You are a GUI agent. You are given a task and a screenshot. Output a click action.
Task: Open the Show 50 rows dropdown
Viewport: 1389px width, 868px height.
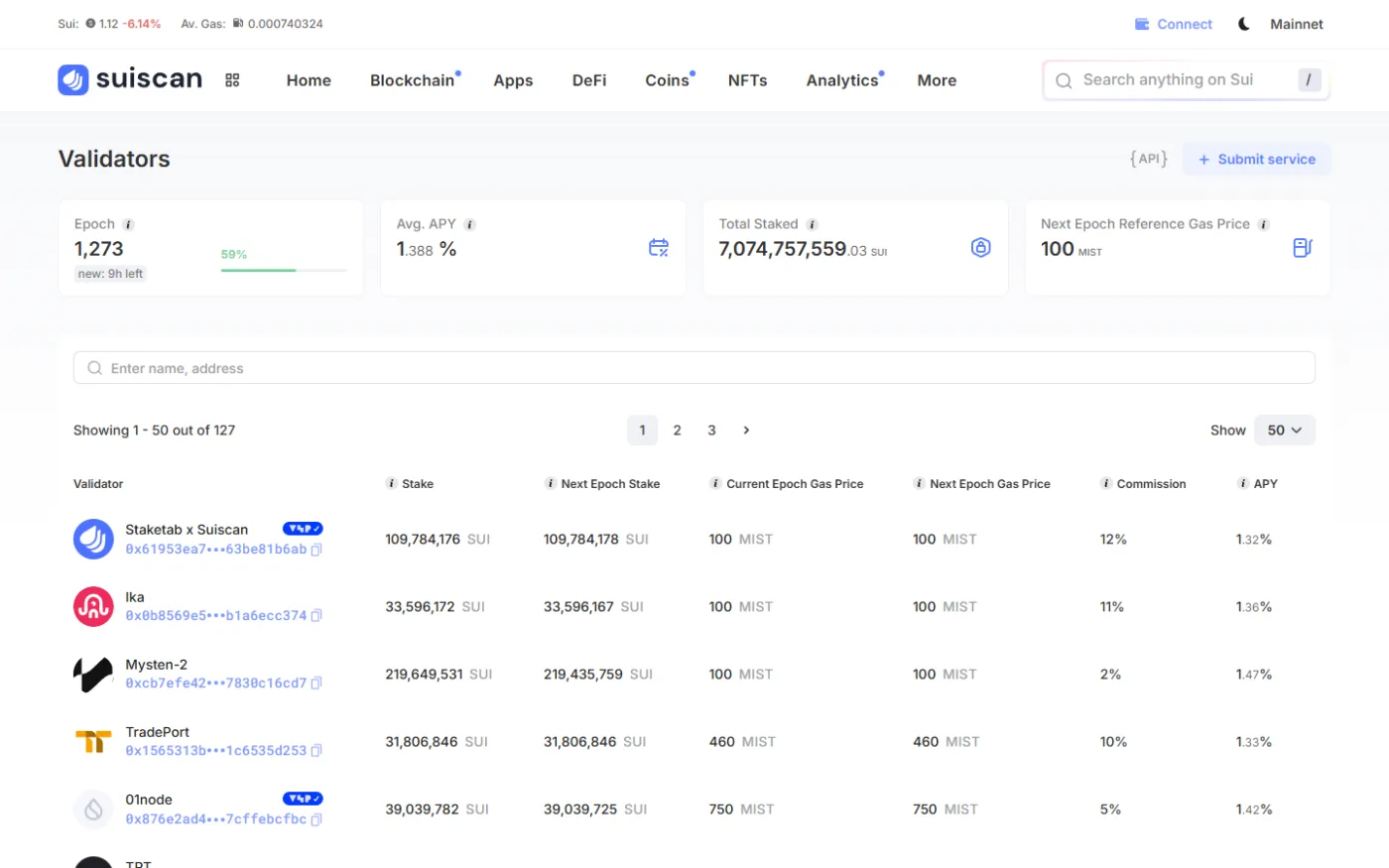(x=1285, y=431)
